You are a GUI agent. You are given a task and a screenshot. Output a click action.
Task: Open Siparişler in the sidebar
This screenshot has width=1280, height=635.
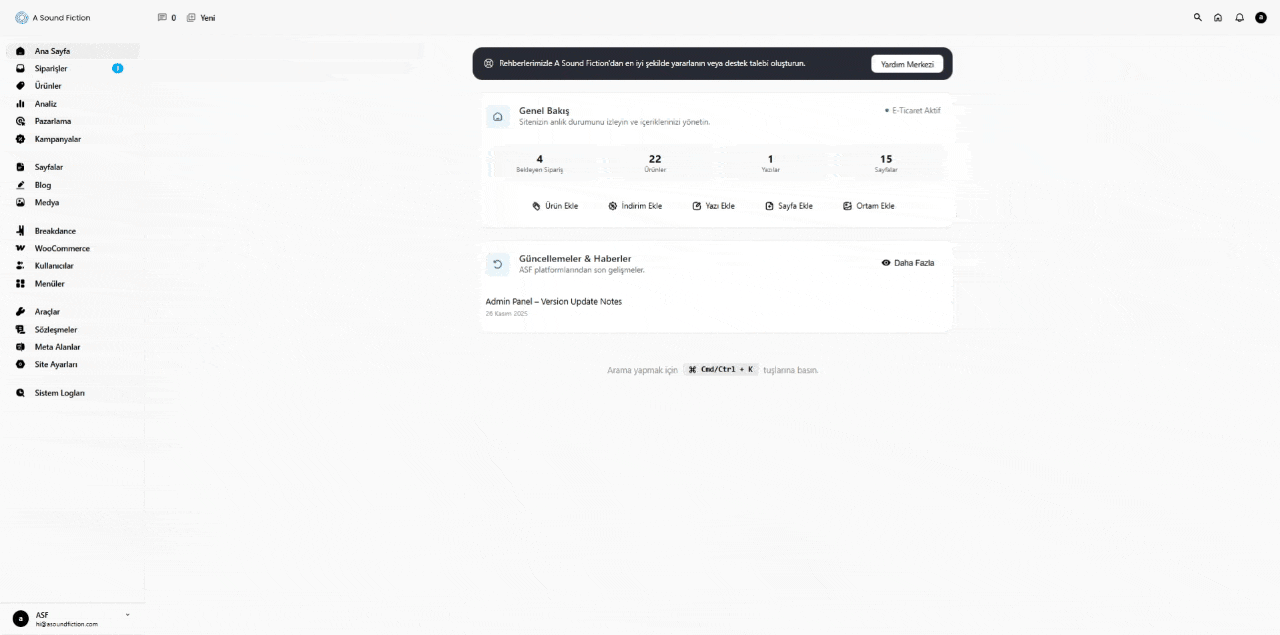tap(51, 68)
